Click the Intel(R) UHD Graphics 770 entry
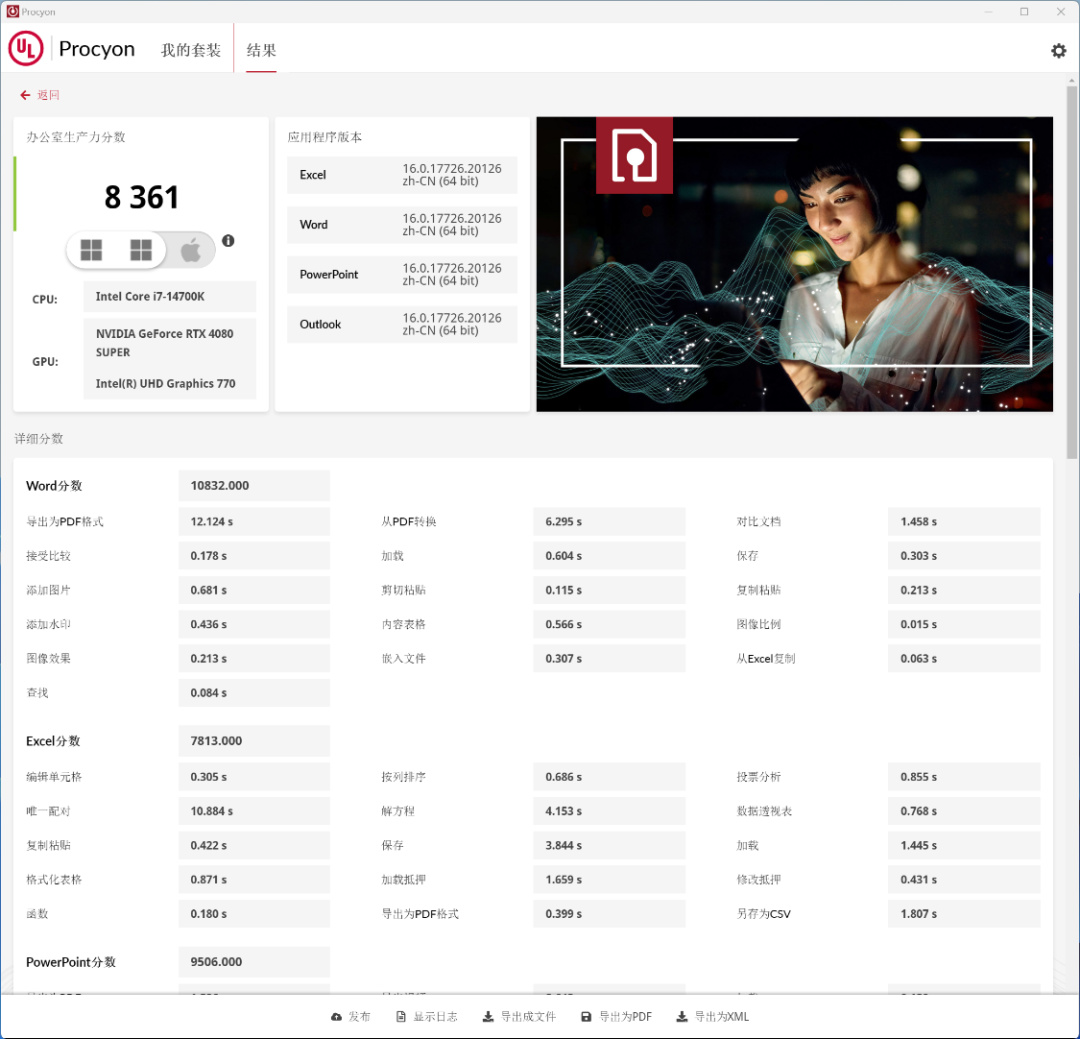 165,384
